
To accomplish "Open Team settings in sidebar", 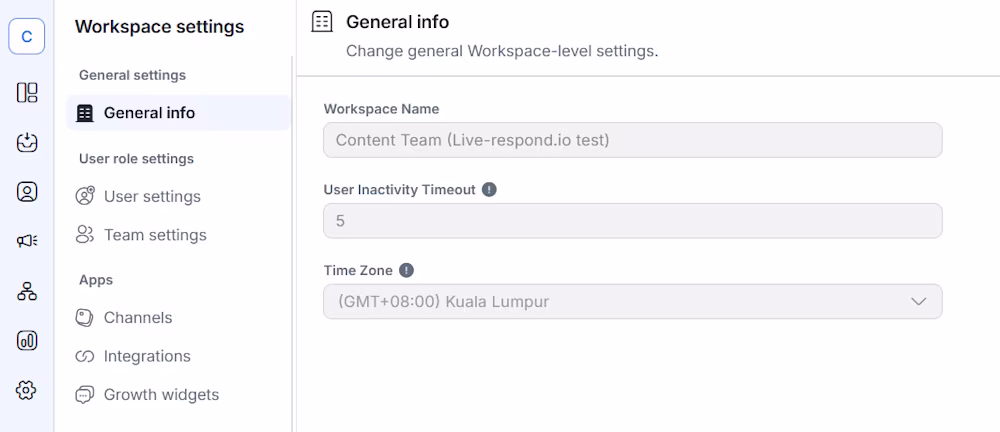I will click(x=155, y=235).
